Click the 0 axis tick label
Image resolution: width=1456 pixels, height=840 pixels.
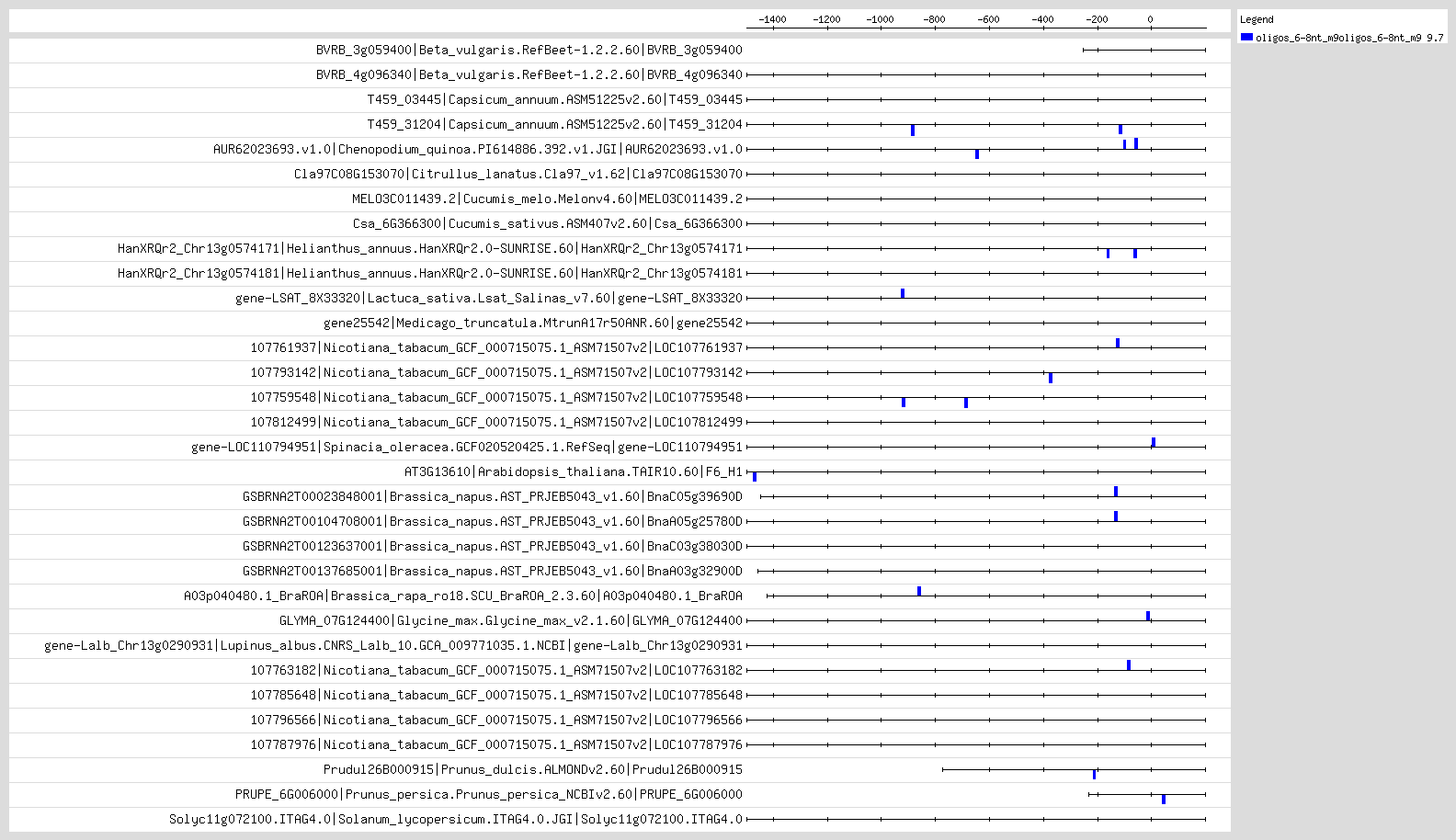tap(1150, 19)
